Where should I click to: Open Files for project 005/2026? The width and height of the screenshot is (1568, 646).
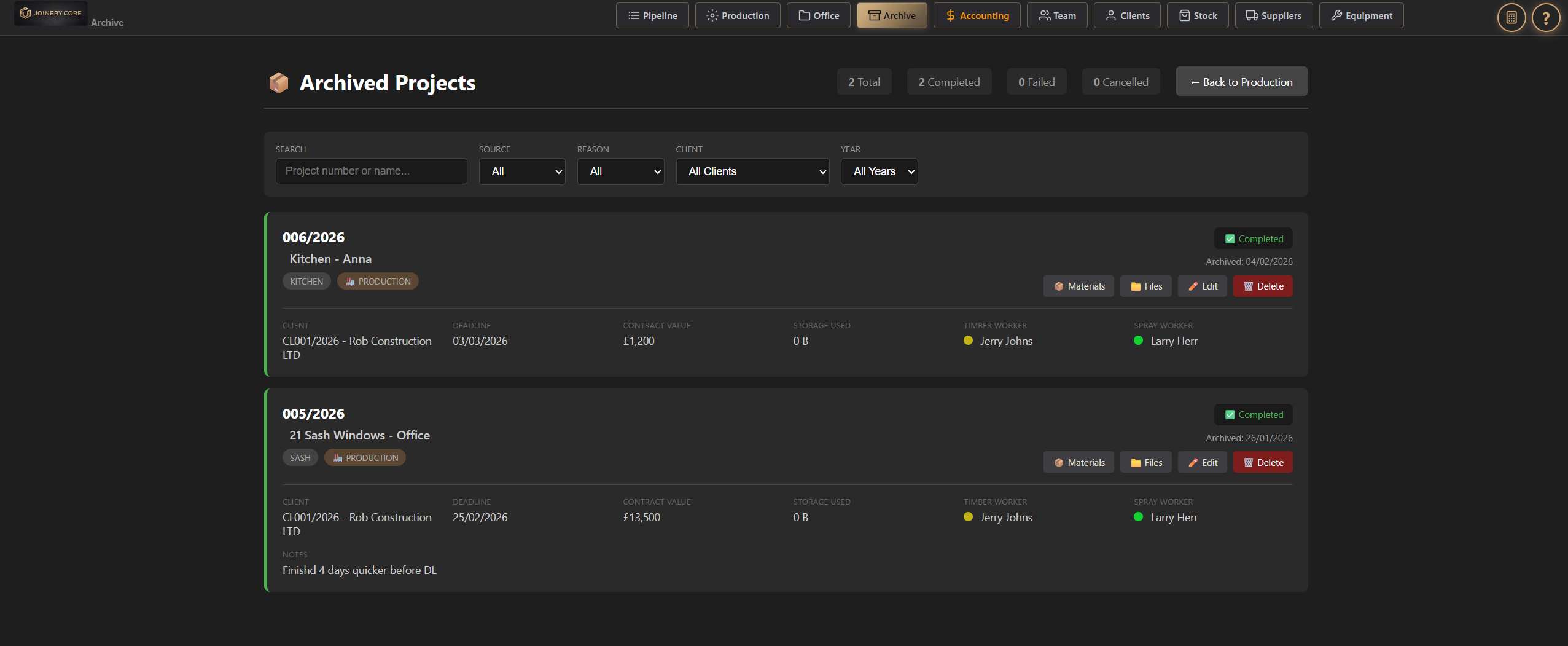coord(1146,463)
